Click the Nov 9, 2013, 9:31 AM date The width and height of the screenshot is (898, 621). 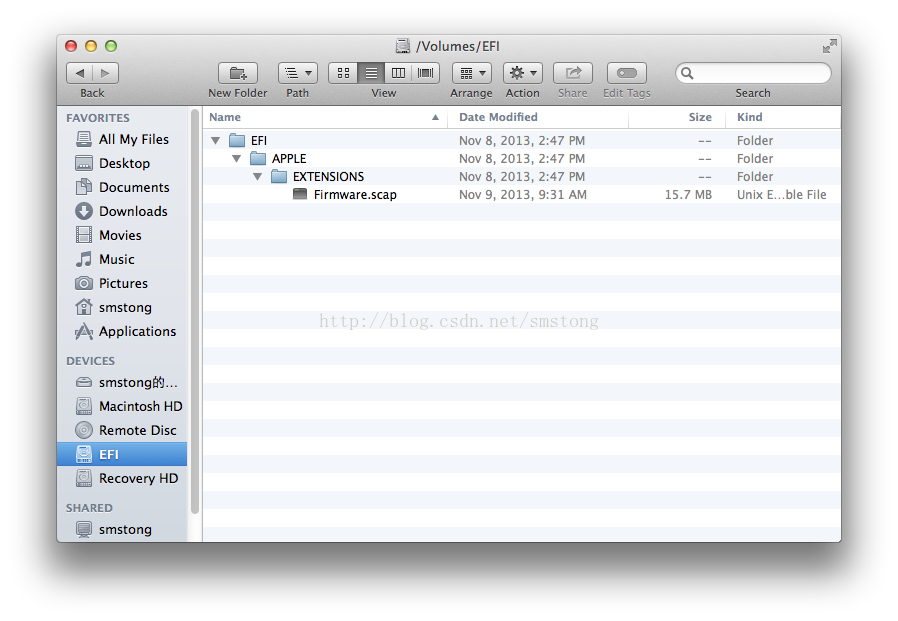pos(523,195)
